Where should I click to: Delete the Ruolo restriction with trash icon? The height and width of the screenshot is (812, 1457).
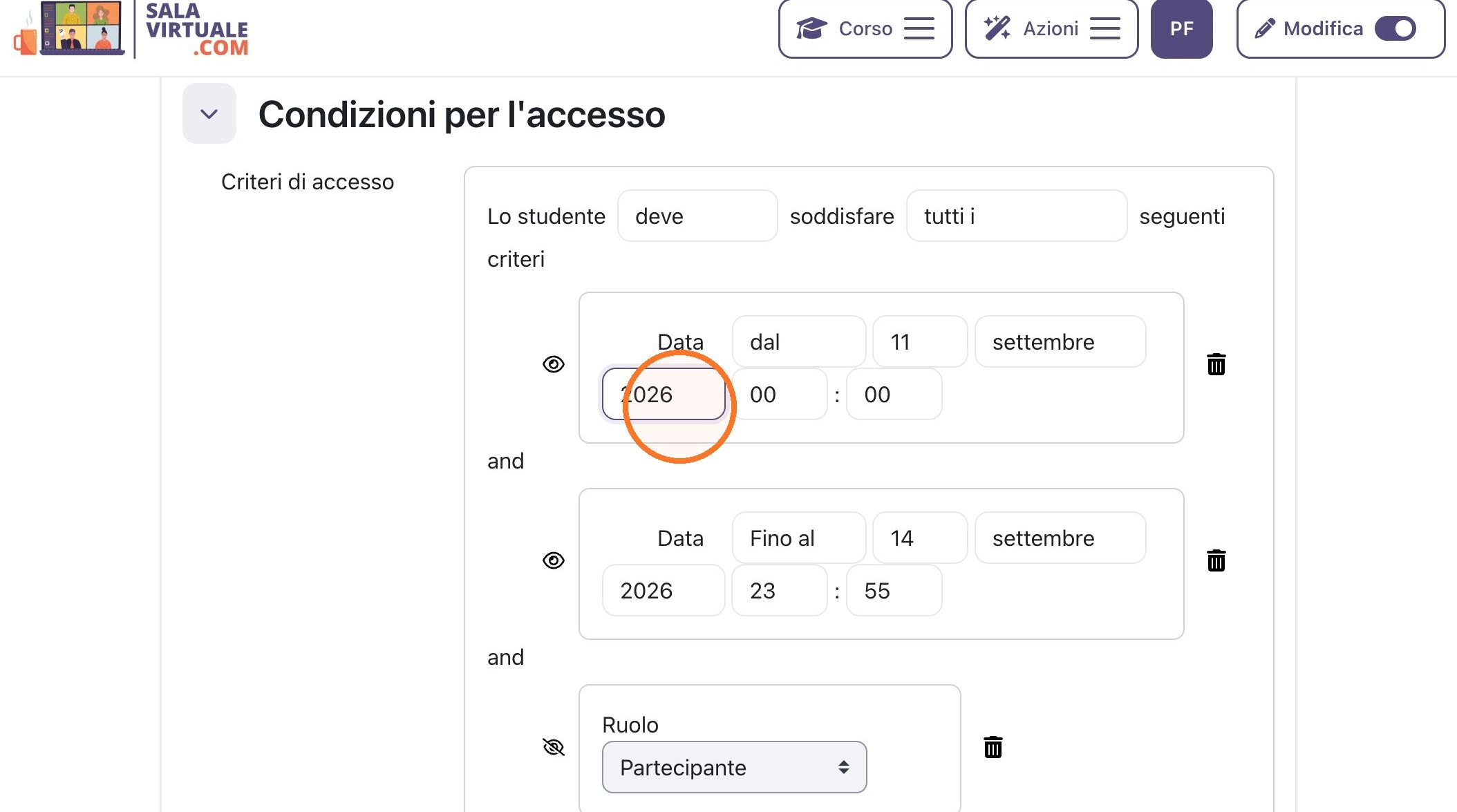click(x=993, y=747)
